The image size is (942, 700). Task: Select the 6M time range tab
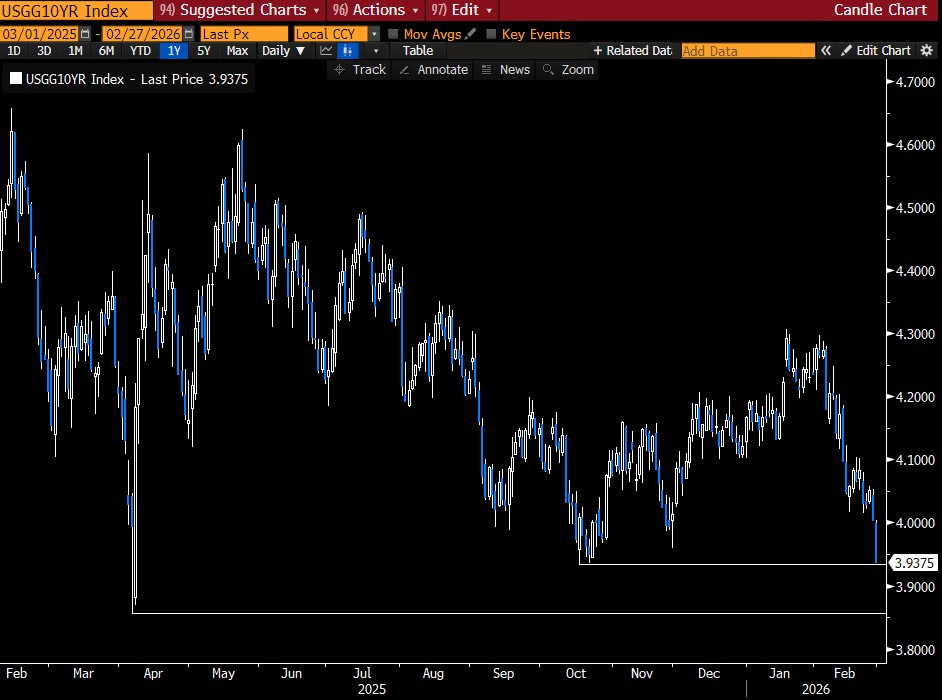[x=106, y=50]
